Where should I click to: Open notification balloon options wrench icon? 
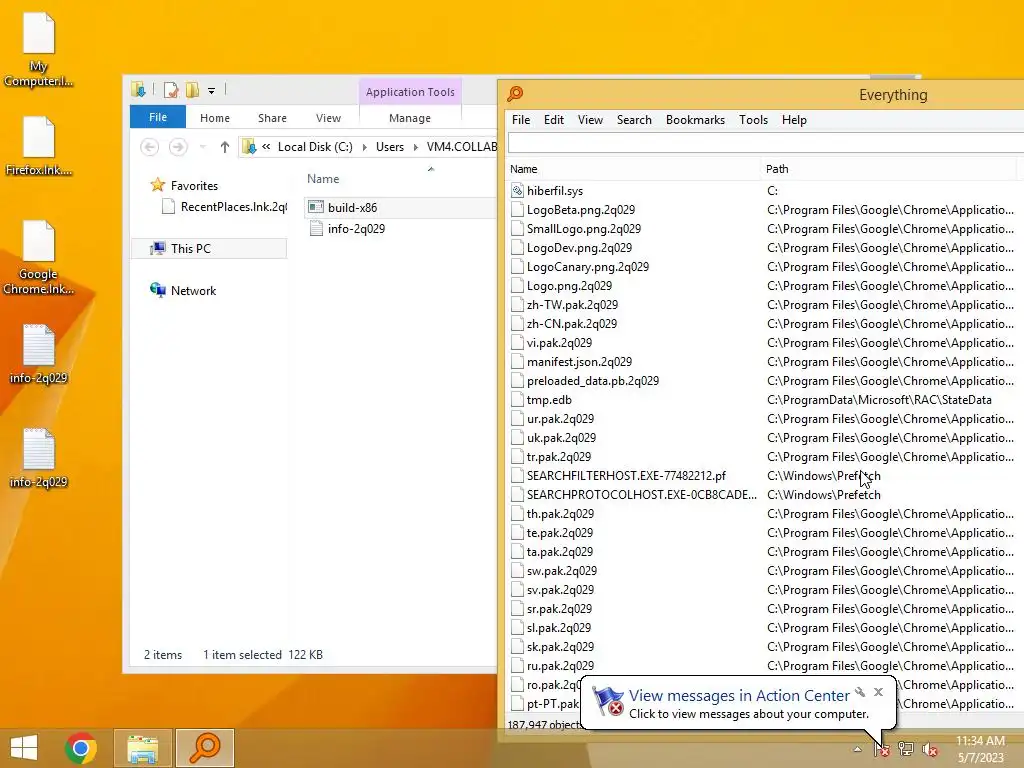(x=860, y=692)
